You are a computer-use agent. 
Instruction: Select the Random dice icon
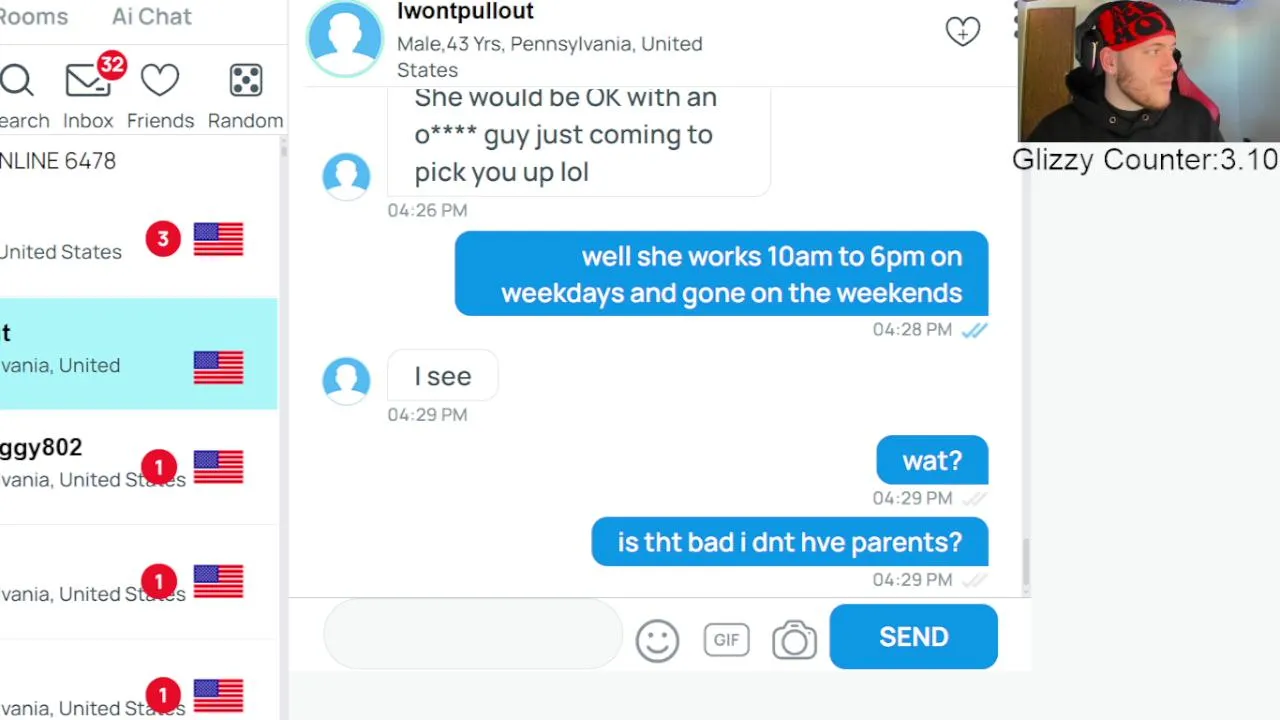tap(245, 81)
